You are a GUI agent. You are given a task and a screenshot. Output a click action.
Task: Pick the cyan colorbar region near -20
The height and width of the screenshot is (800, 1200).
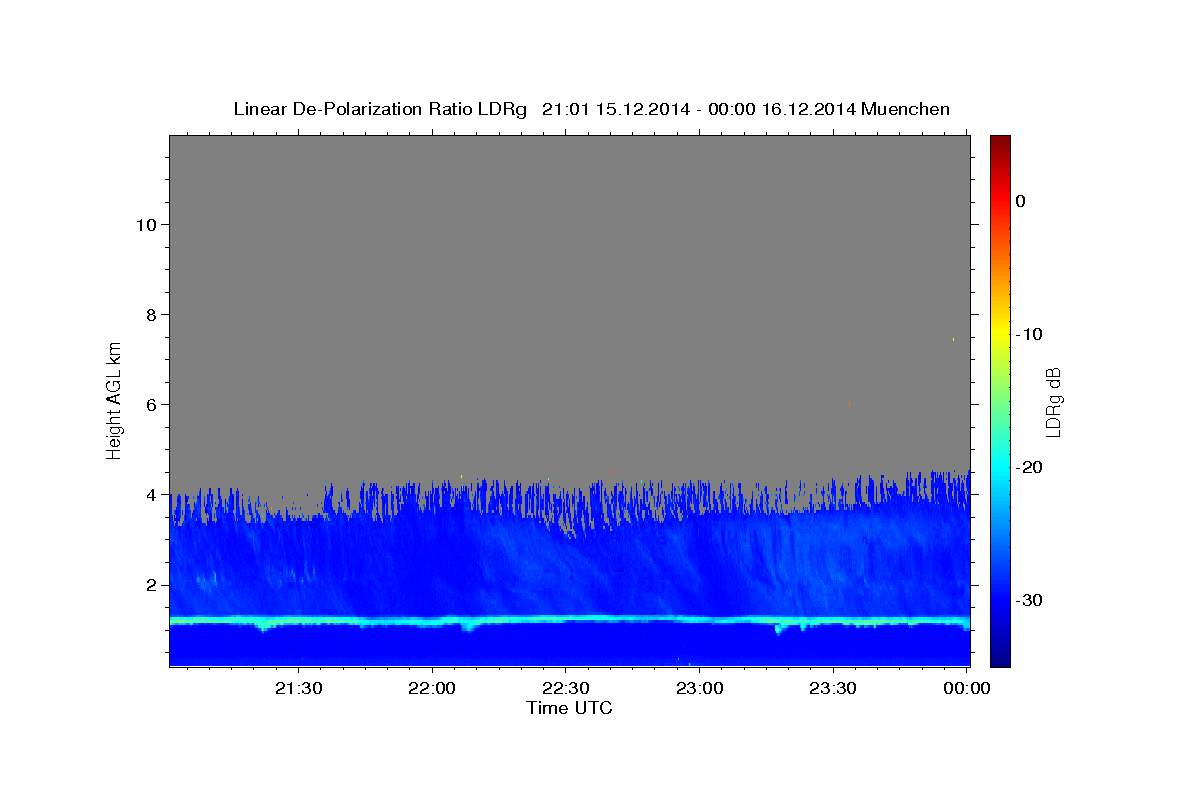point(1000,467)
